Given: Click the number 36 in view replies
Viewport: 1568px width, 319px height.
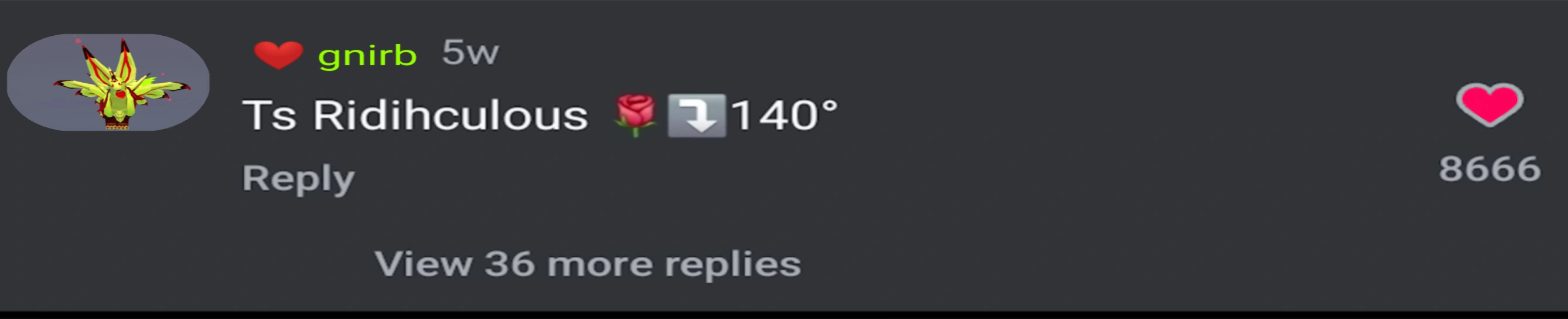Looking at the screenshot, I should pos(509,264).
